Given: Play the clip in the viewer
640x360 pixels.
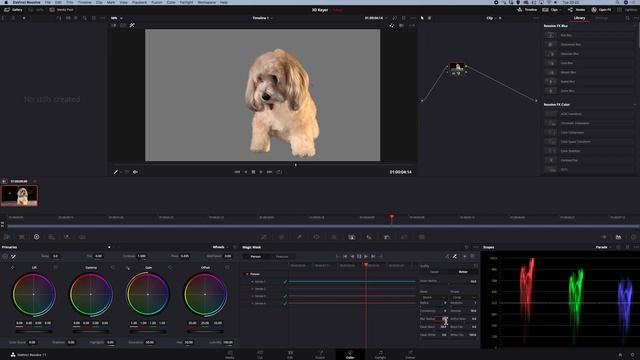Looking at the screenshot, I should (x=261, y=172).
